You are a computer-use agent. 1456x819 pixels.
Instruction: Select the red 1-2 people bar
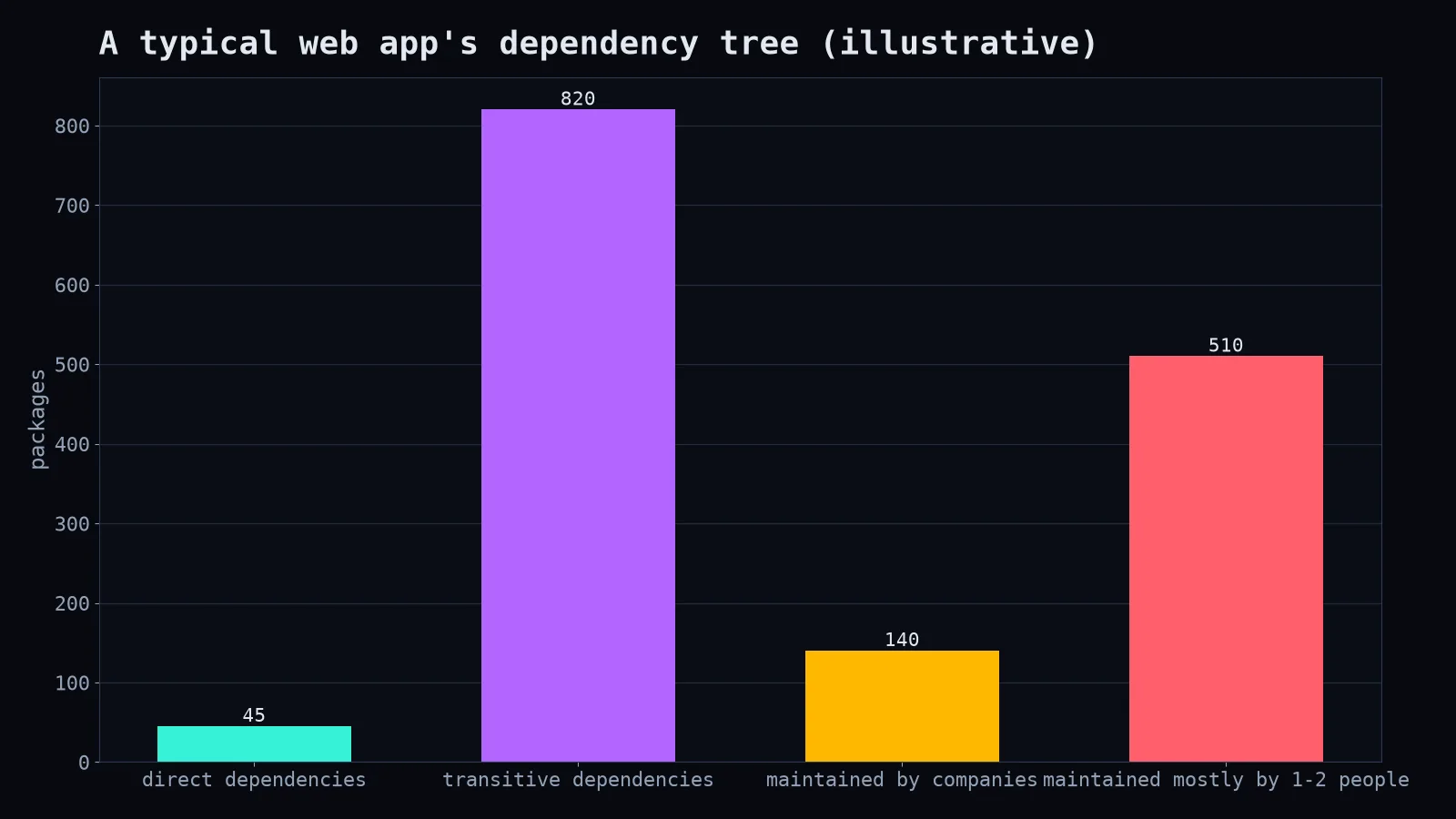pos(1226,559)
